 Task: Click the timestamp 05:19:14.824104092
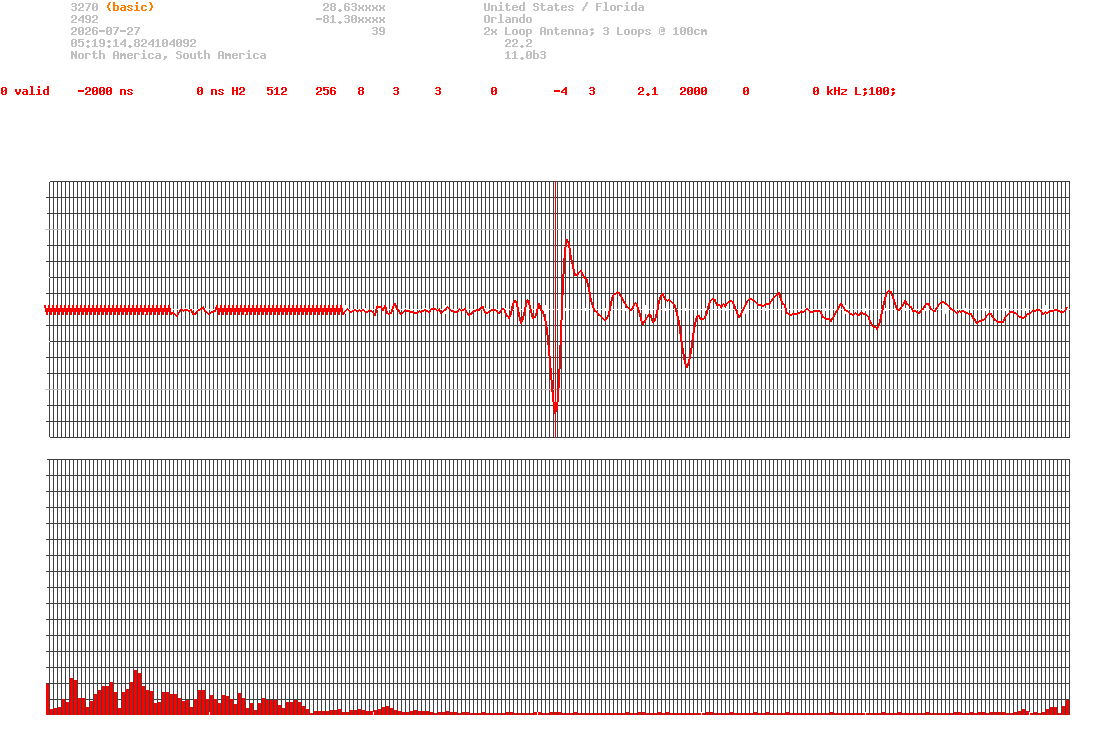tap(133, 43)
